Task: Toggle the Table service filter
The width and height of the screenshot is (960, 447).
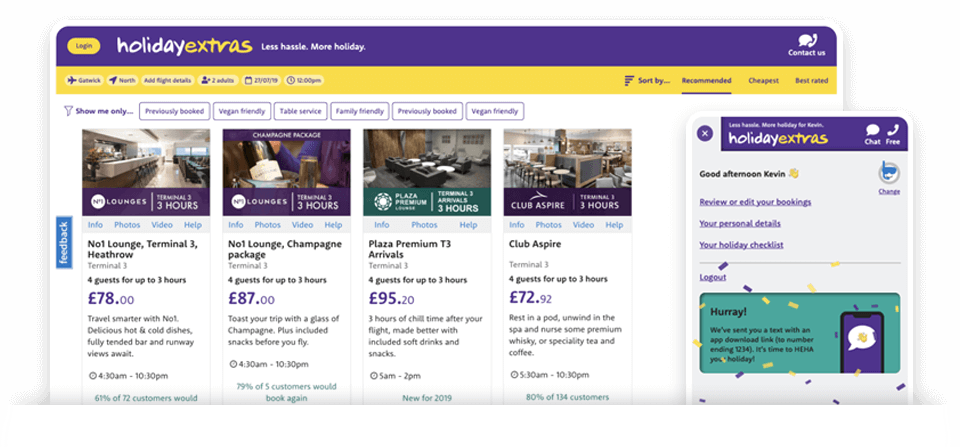Action: tap(301, 111)
